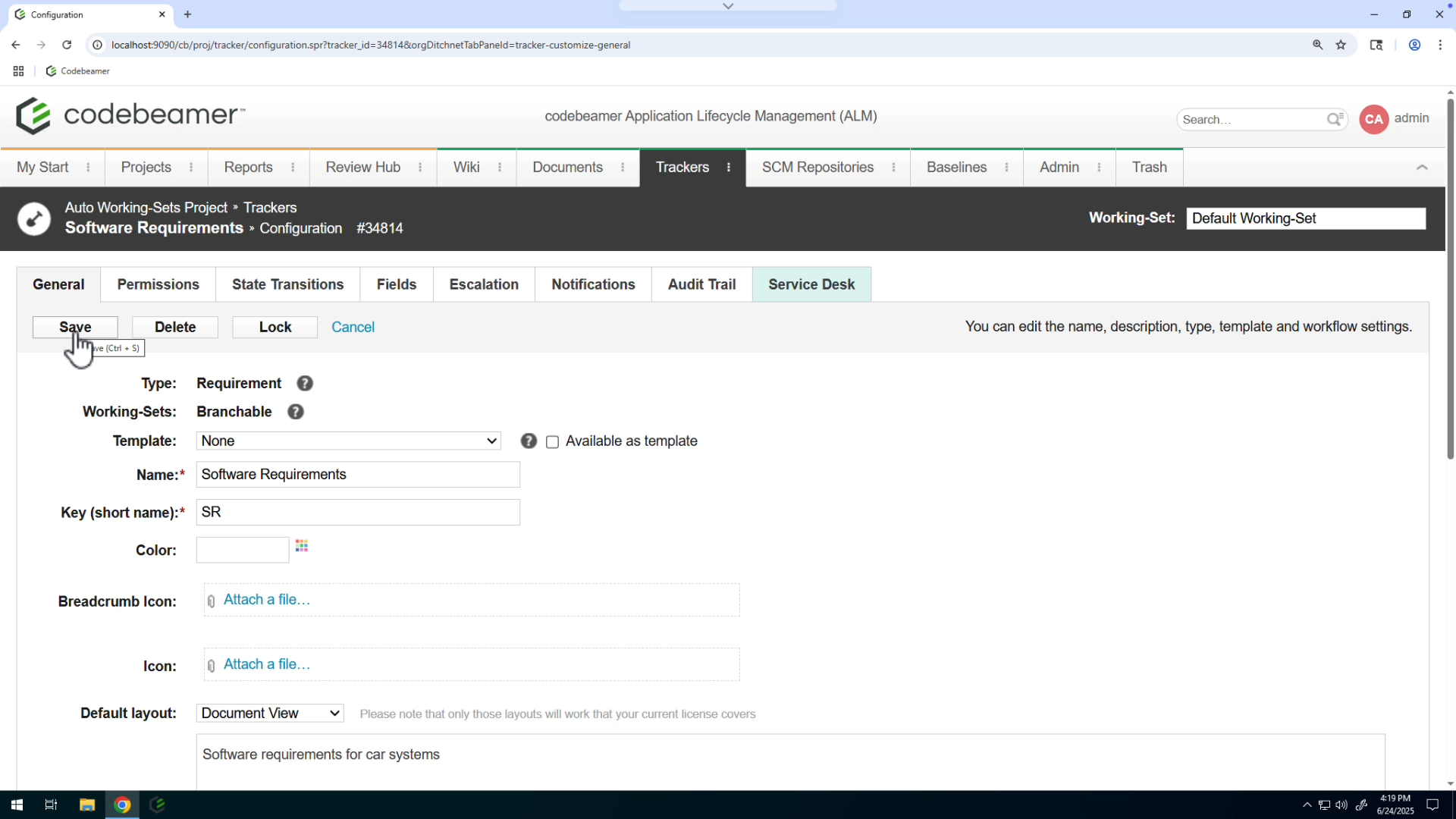Screen dimensions: 1456x819
Task: Bookmark this page with the star icon
Action: click(1341, 45)
